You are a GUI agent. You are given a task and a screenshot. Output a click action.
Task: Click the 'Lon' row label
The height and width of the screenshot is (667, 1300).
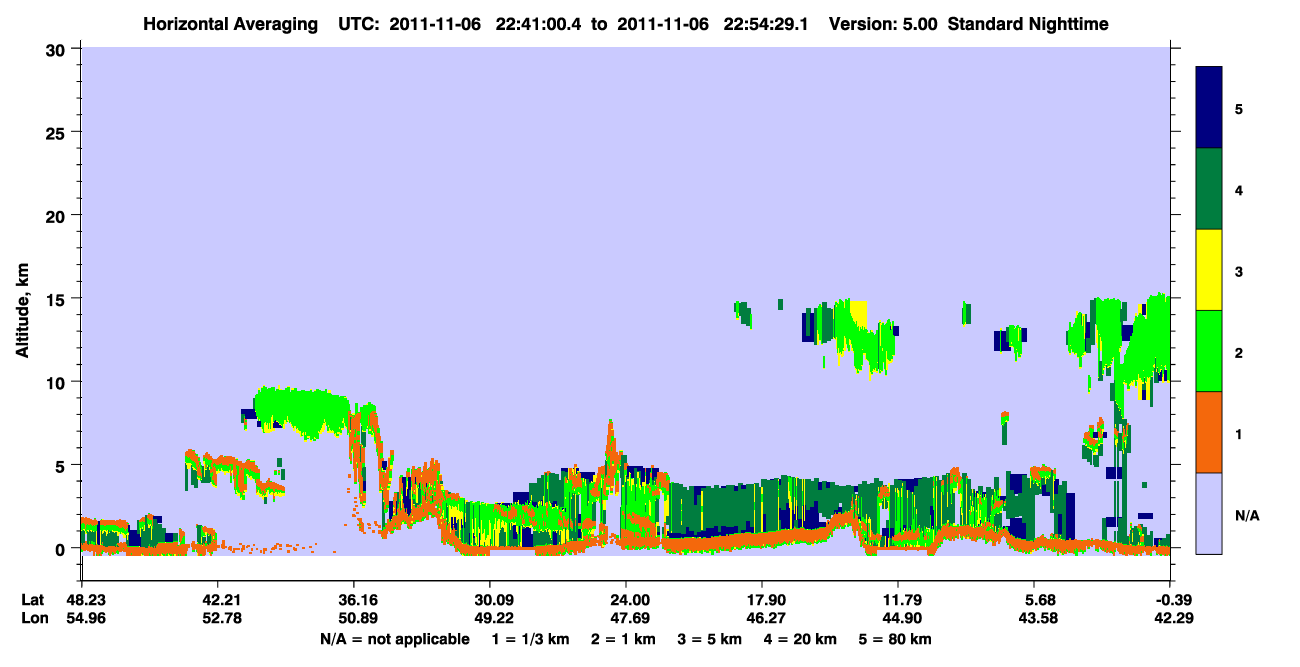(x=34, y=618)
